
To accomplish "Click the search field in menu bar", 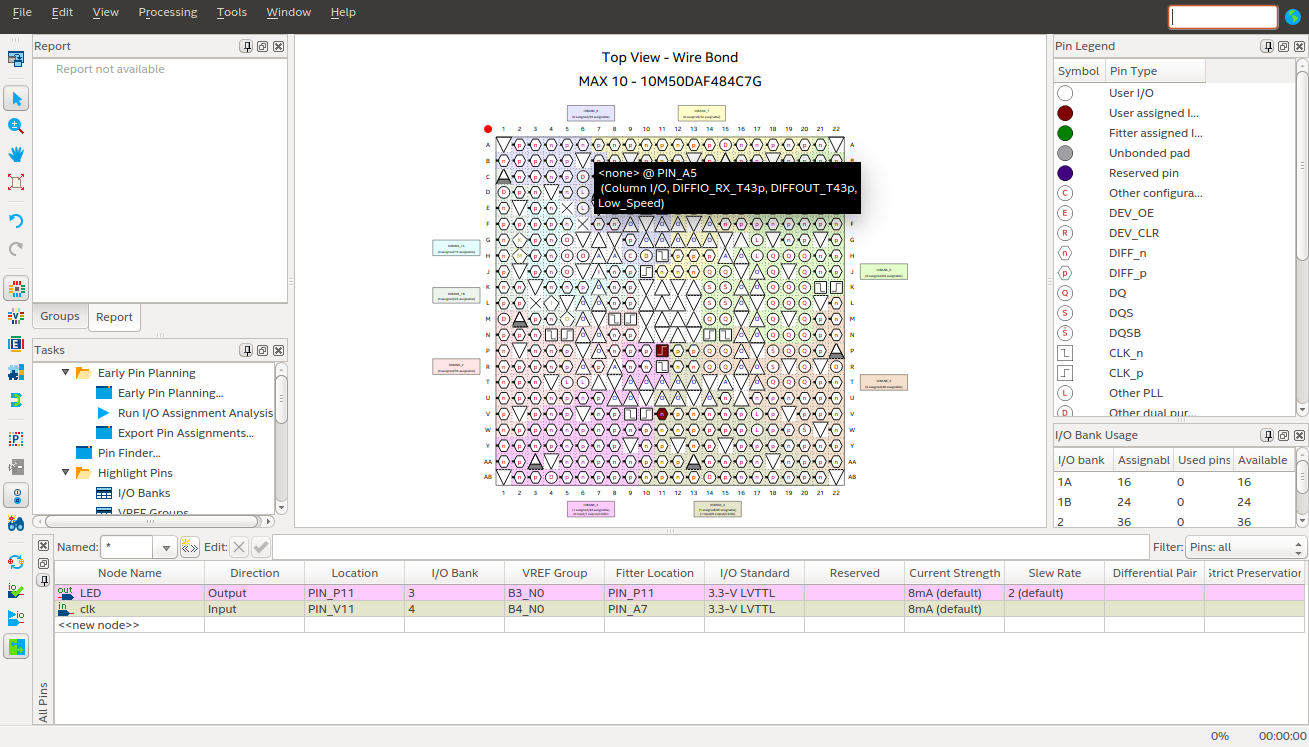I will pos(1223,17).
